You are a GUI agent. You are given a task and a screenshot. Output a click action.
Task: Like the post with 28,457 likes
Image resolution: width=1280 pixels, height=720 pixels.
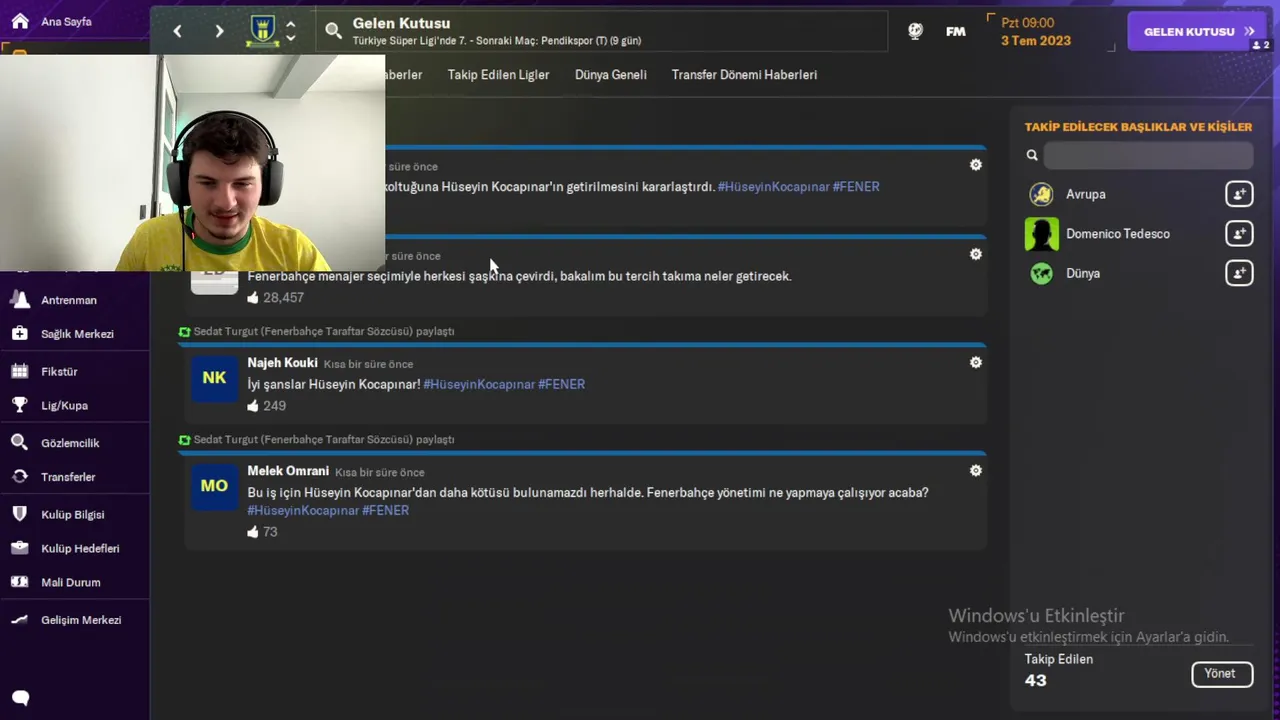[x=252, y=297]
